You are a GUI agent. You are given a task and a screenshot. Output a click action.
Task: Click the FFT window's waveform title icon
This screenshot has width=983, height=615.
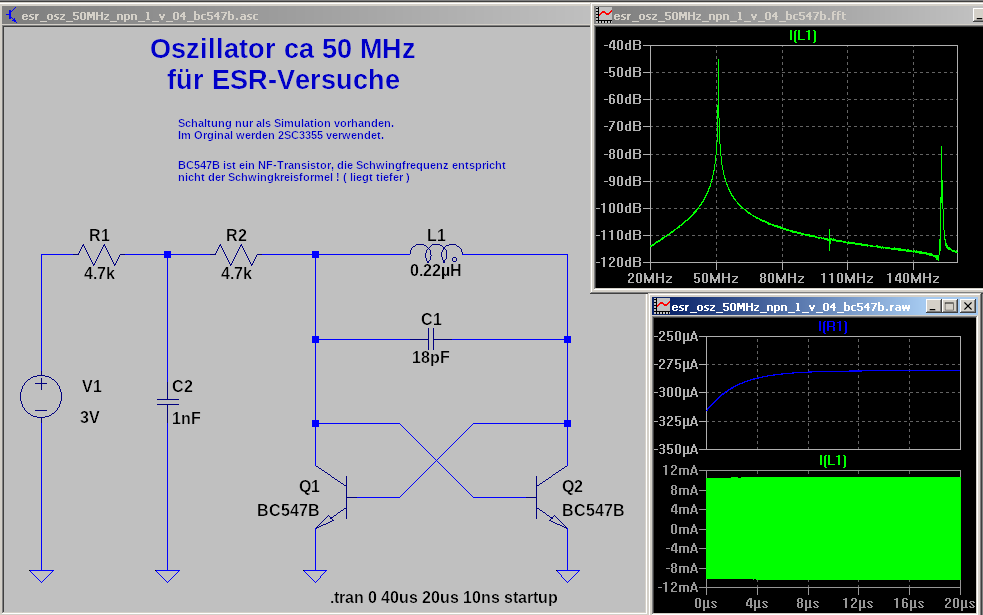(604, 15)
